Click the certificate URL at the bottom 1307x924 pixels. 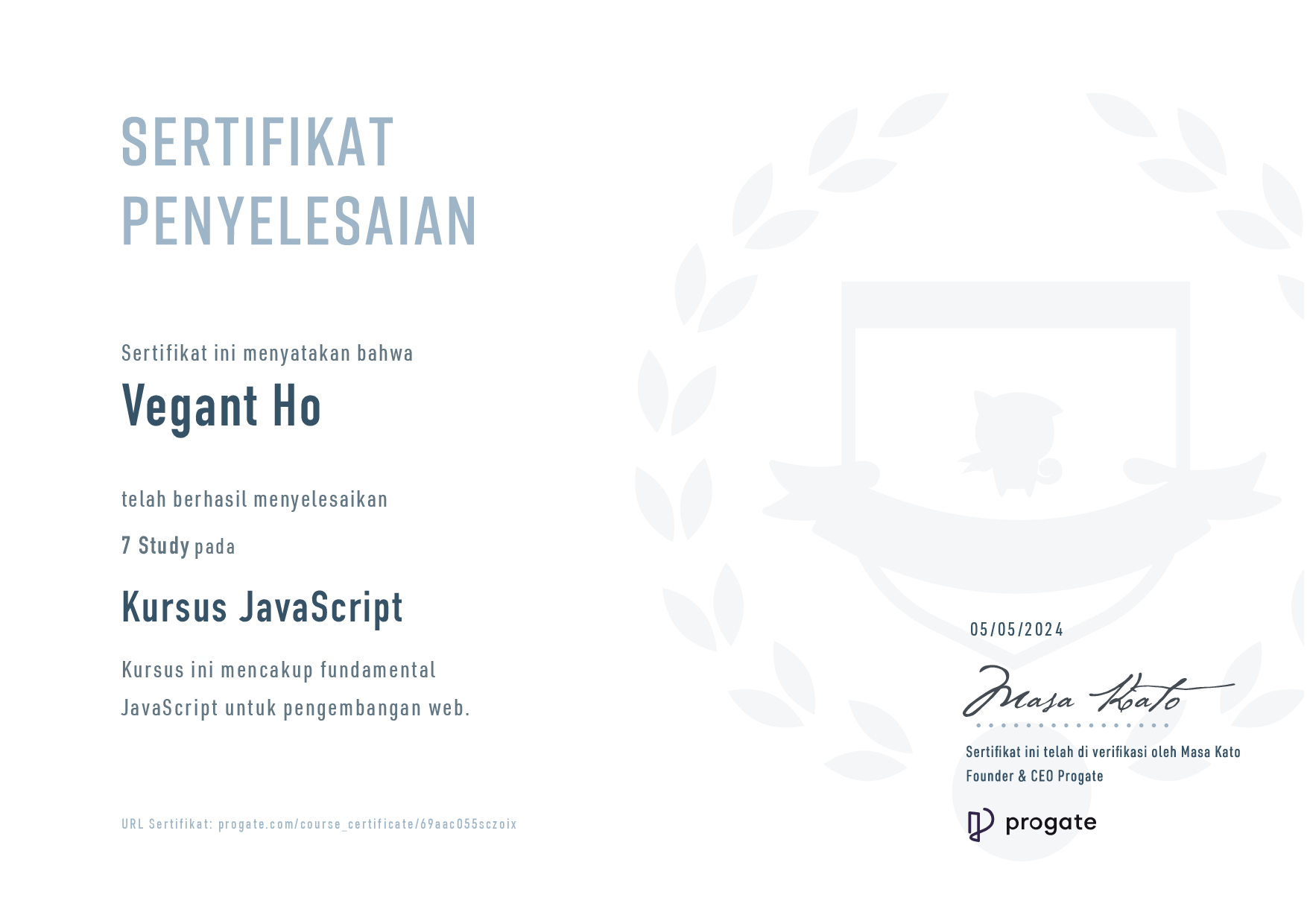coord(367,824)
